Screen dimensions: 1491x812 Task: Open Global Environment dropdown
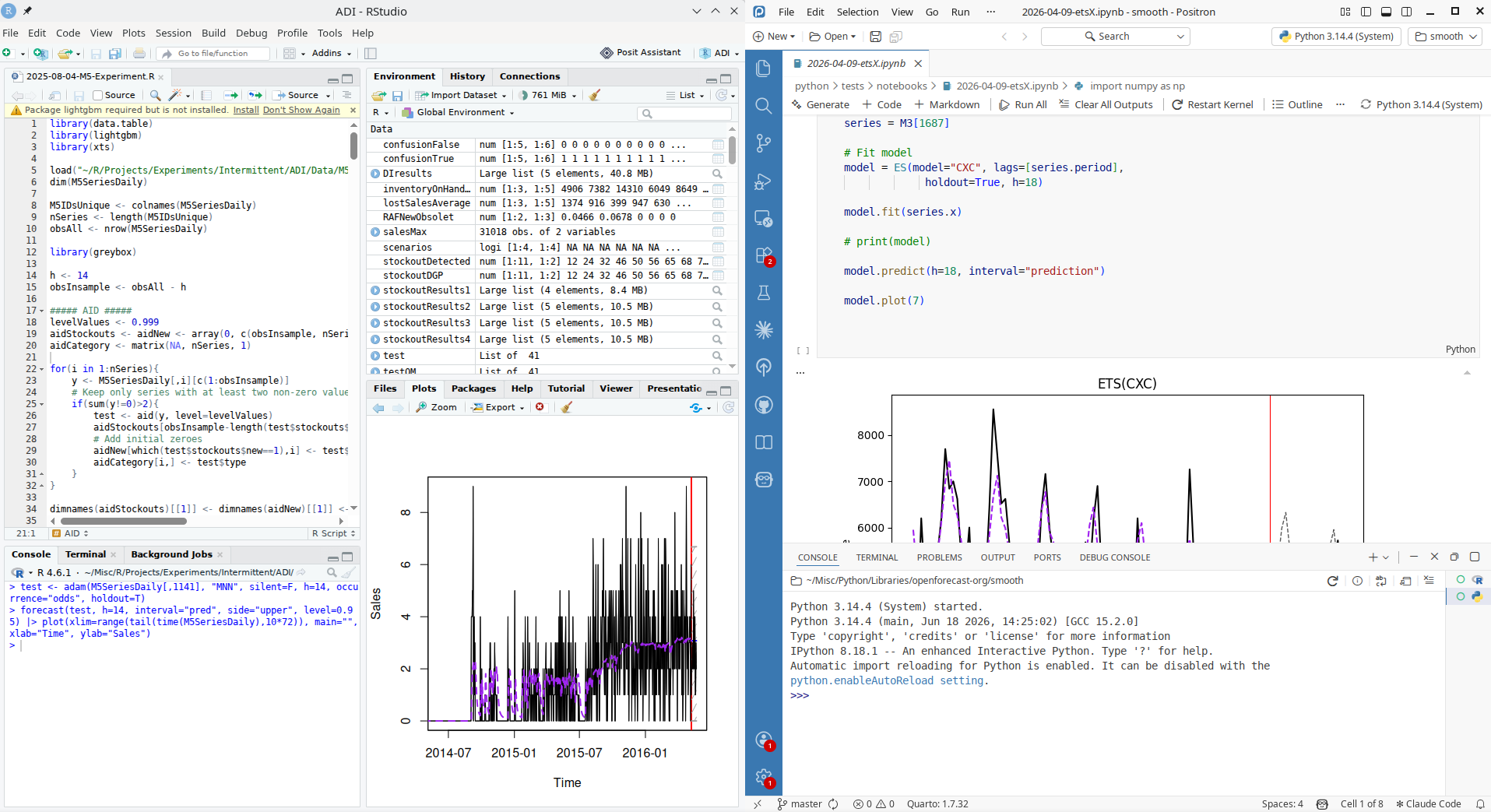[458, 112]
